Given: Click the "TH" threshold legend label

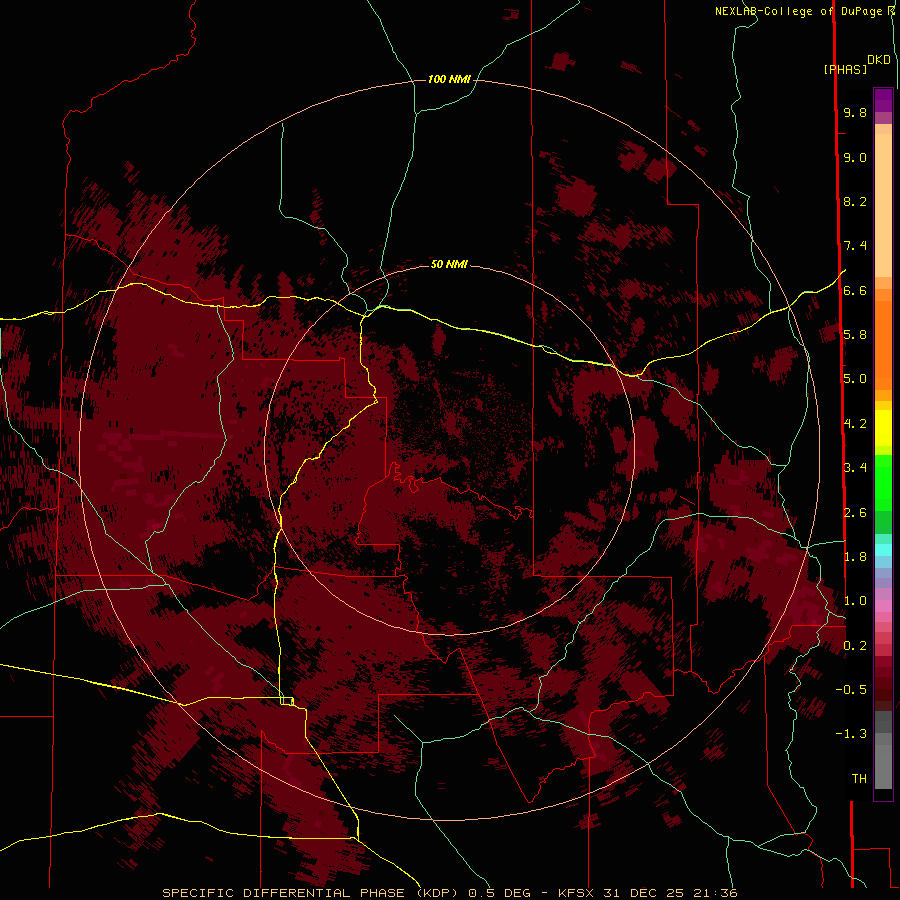Looking at the screenshot, I should (859, 779).
